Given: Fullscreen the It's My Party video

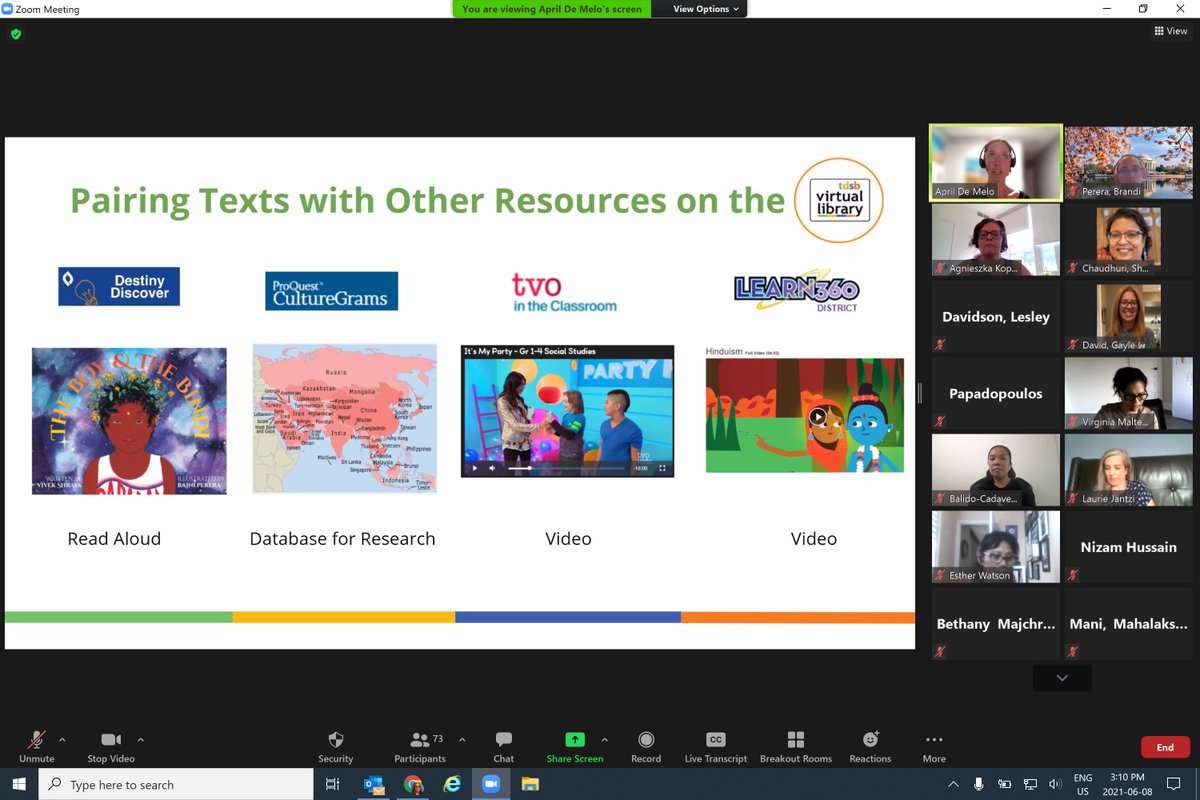Looking at the screenshot, I should pyautogui.click(x=662, y=468).
